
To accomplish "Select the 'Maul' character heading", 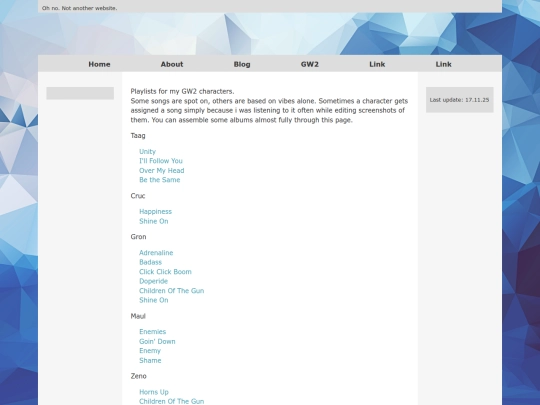I will coord(138,316).
